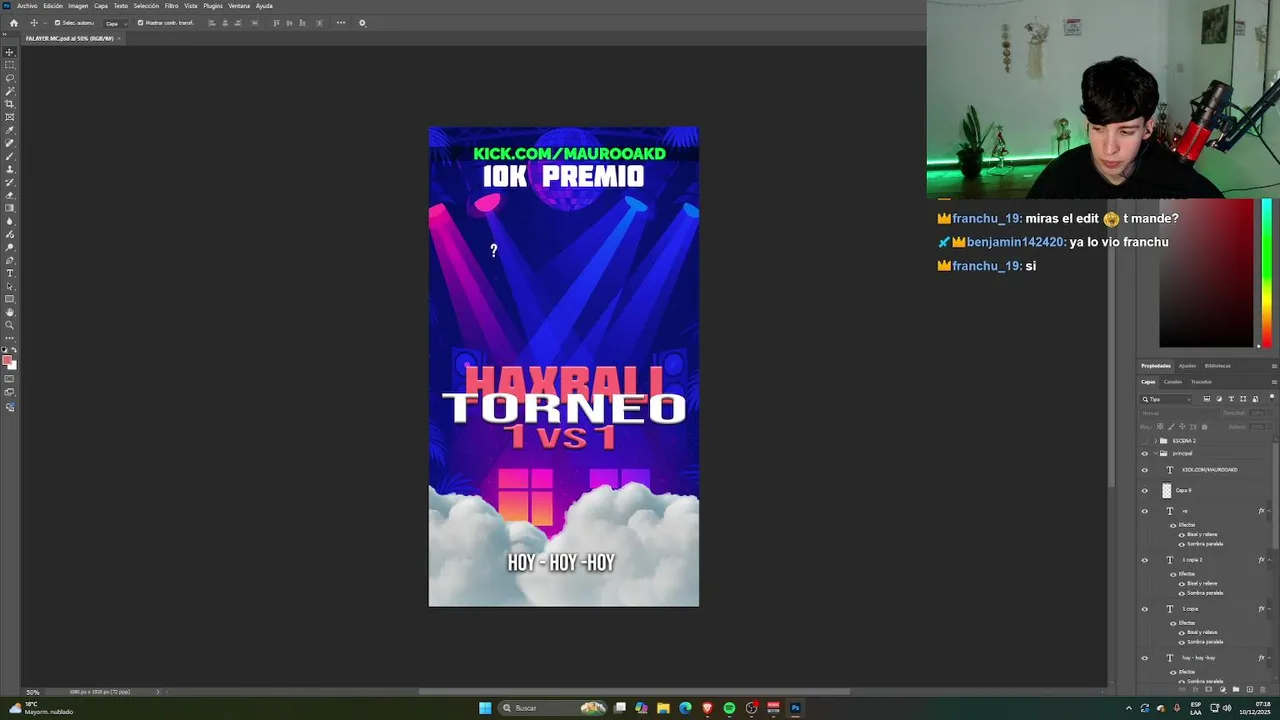Open the options bar settings gear
This screenshot has width=1280, height=720.
click(362, 23)
